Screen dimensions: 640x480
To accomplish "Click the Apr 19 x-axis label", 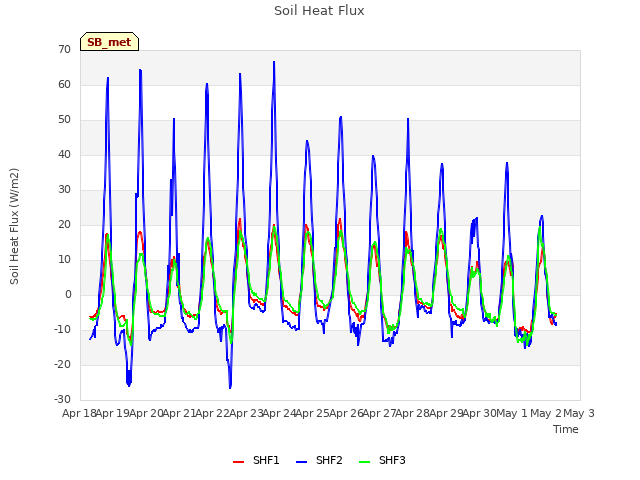I will point(113,413).
